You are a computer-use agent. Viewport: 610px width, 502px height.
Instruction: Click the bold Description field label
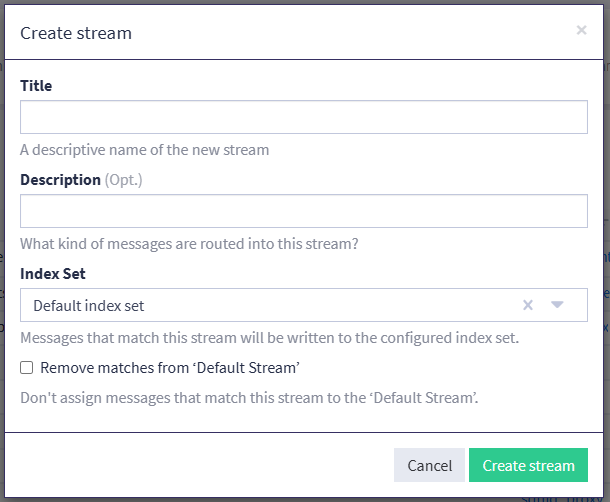[x=60, y=180]
